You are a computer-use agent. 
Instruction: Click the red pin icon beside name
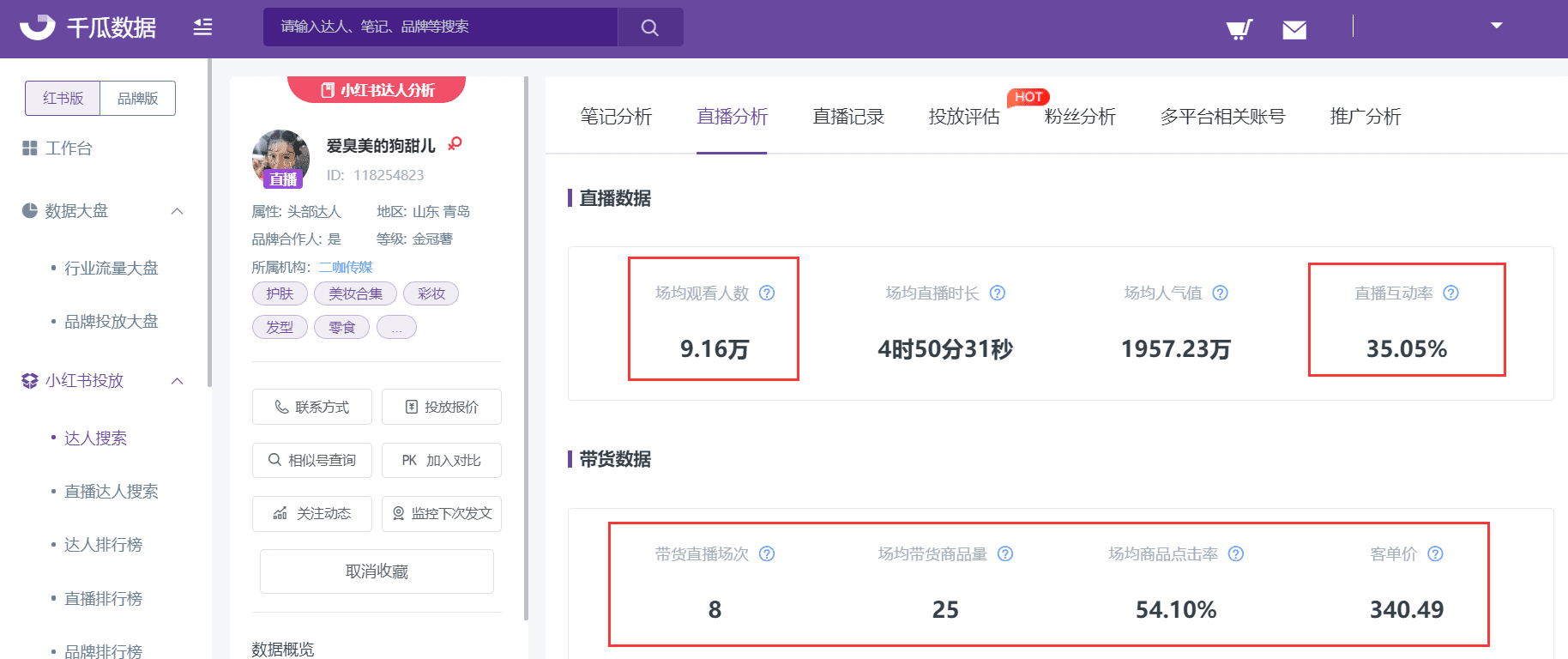point(455,144)
